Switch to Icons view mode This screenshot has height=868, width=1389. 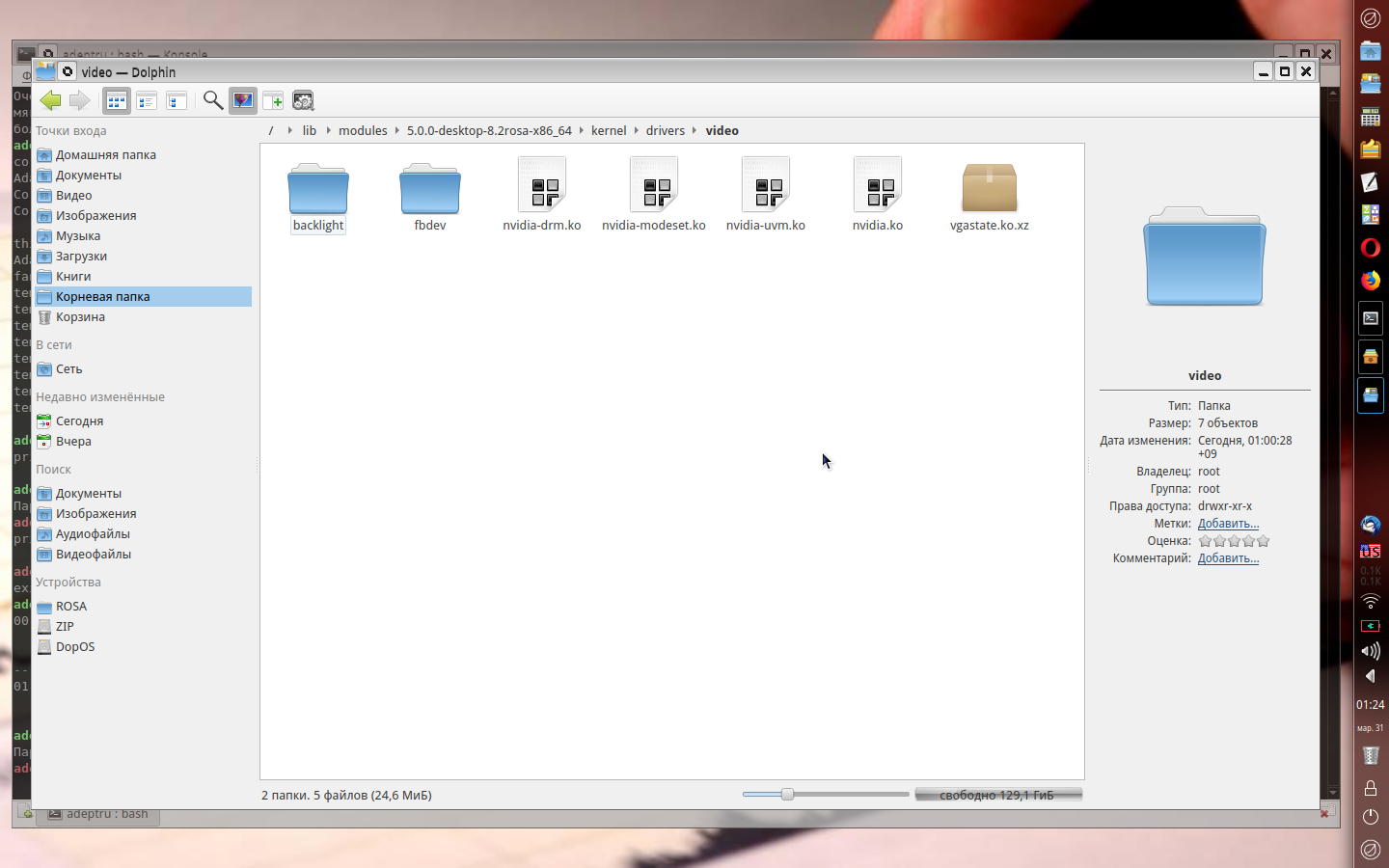click(x=117, y=100)
